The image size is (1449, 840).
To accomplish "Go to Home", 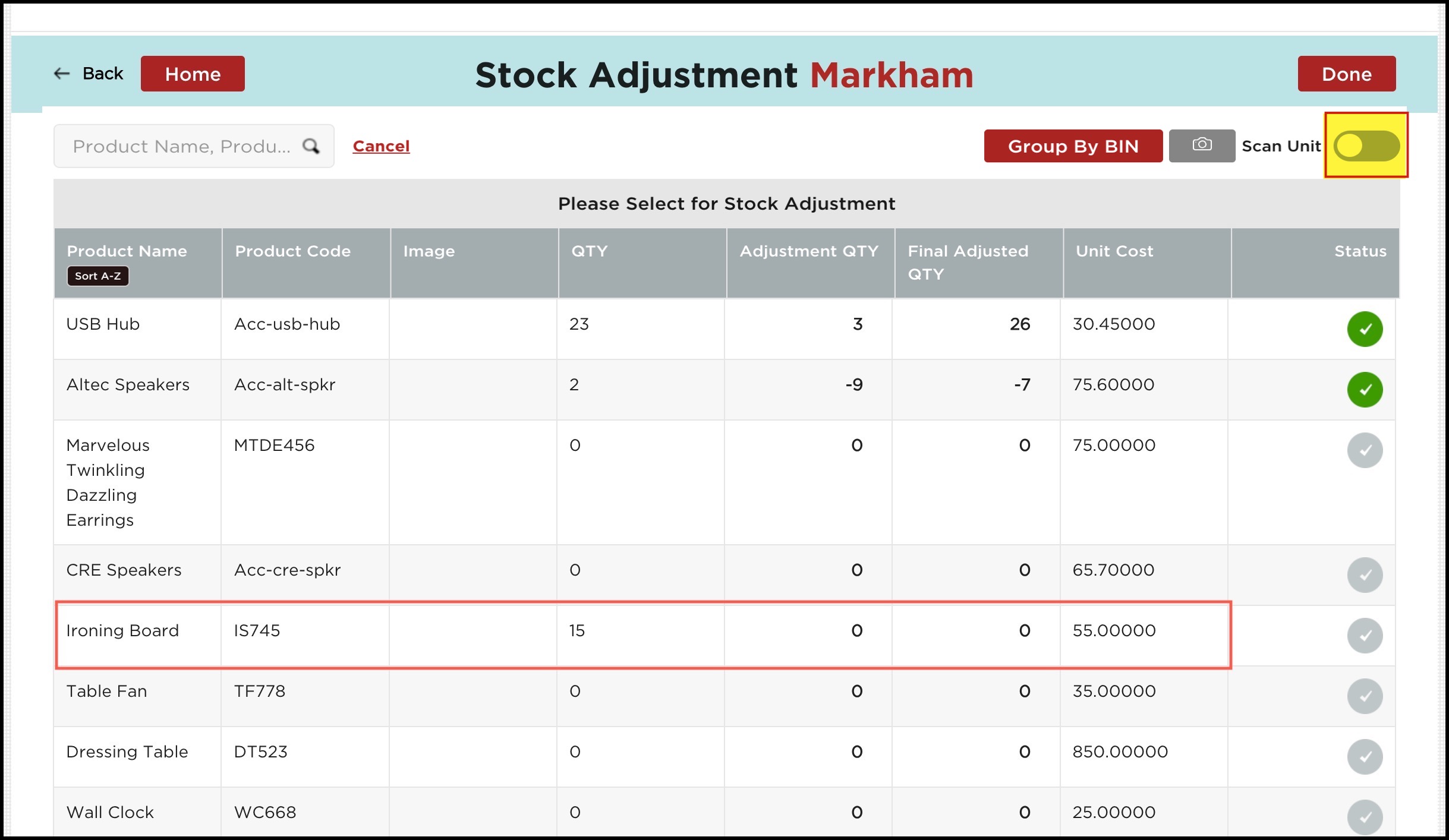I will [193, 74].
